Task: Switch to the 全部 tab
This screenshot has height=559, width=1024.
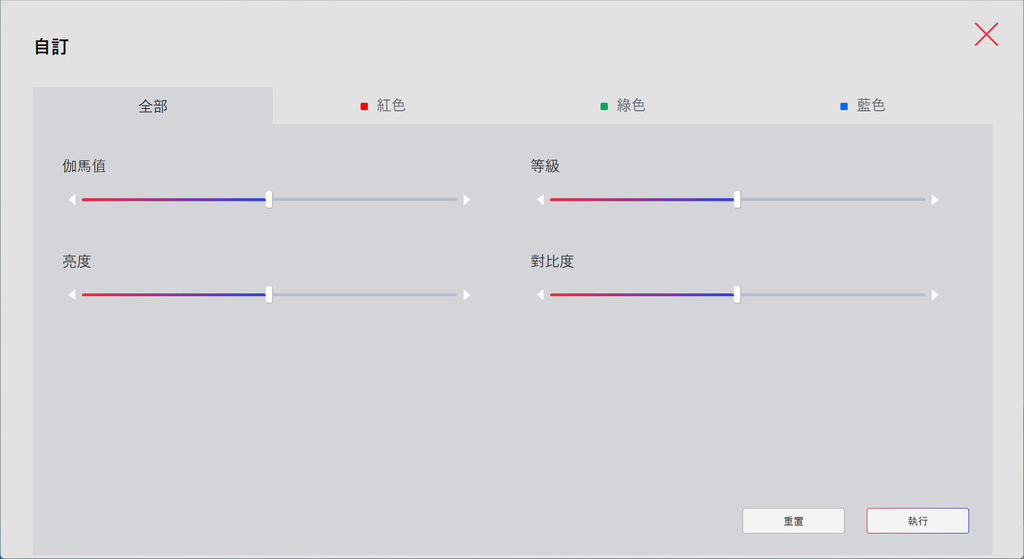Action: tap(153, 106)
